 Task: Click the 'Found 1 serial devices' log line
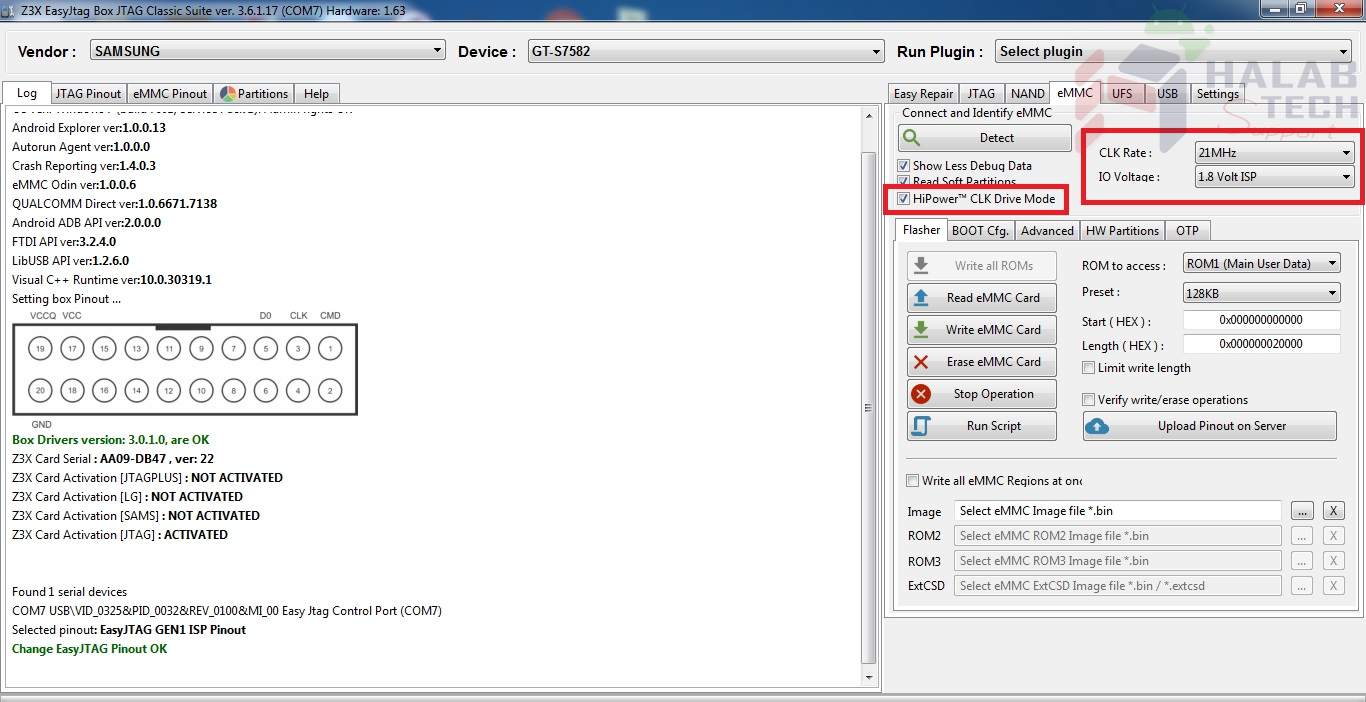click(70, 592)
